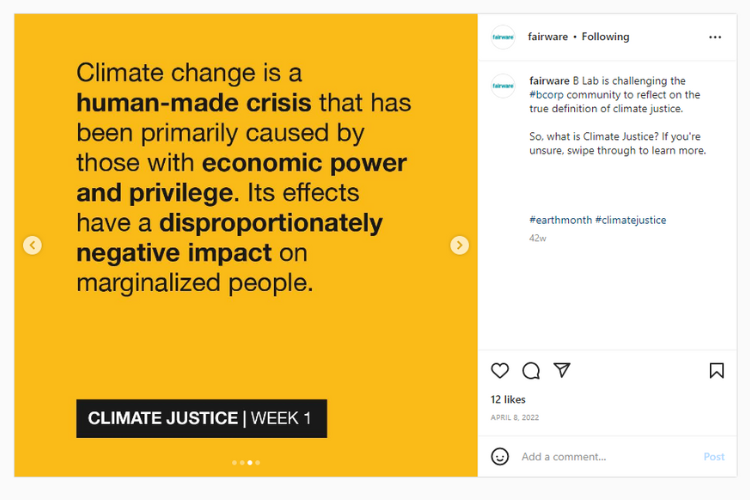Click the Post comment button
The height and width of the screenshot is (500, 750).
pyautogui.click(x=714, y=456)
